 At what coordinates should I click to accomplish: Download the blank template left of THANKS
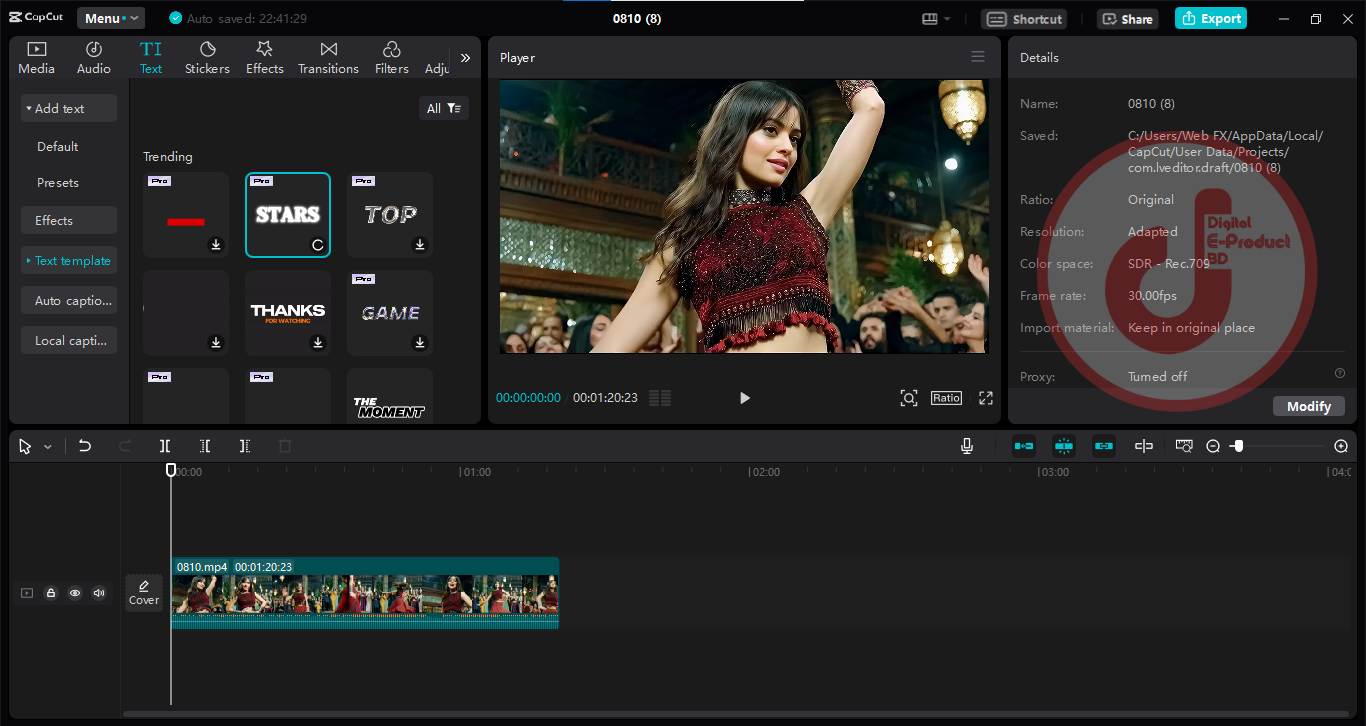[216, 343]
